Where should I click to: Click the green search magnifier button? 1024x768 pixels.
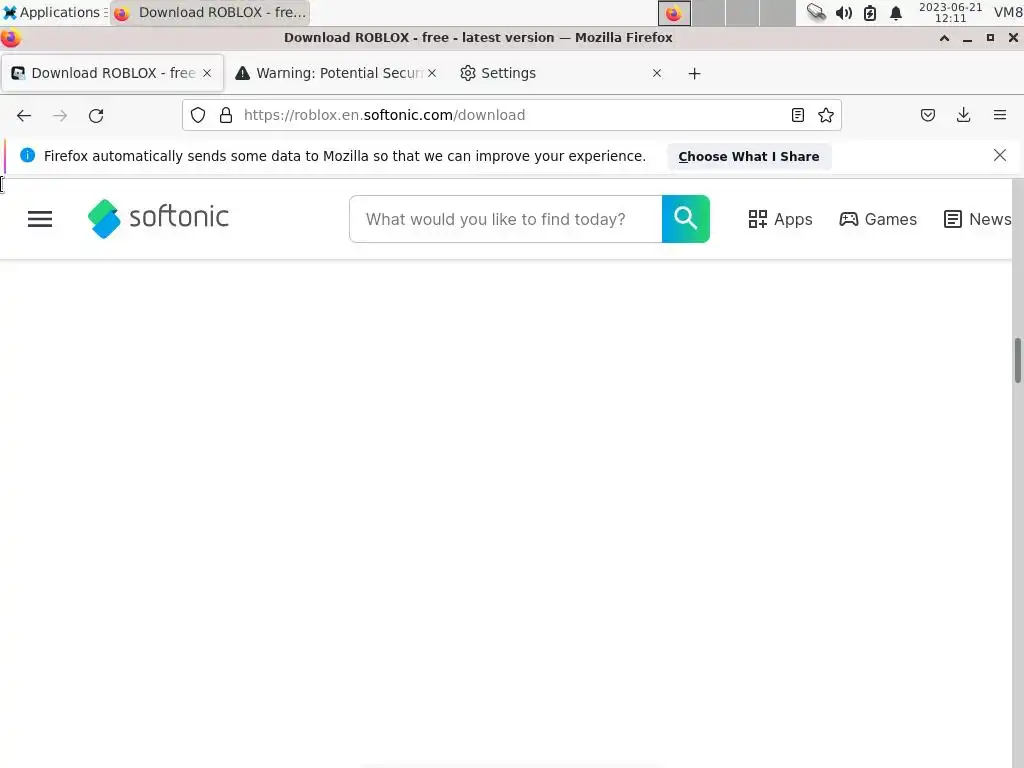tap(686, 219)
